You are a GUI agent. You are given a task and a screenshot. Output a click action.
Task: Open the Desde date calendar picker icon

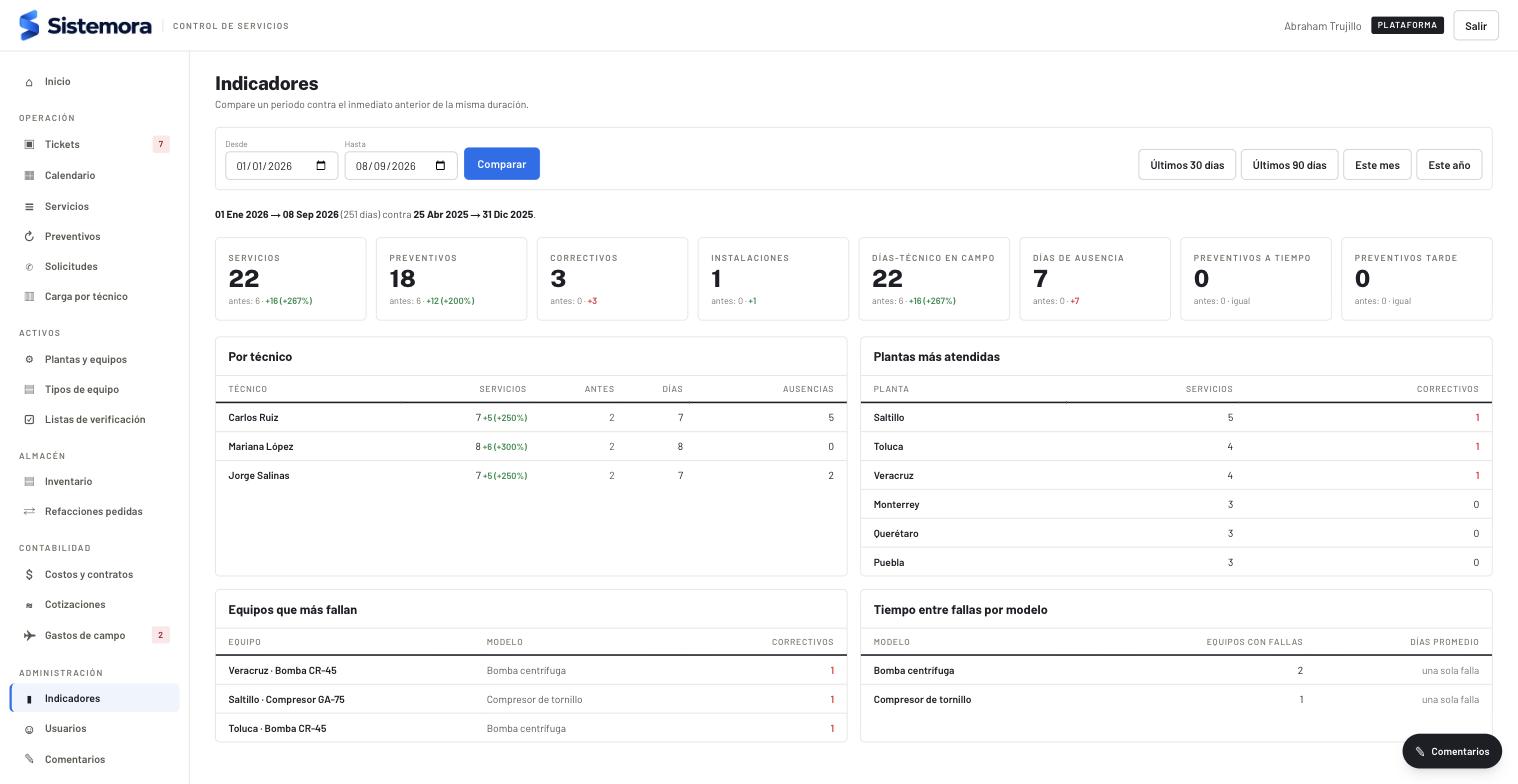321,166
